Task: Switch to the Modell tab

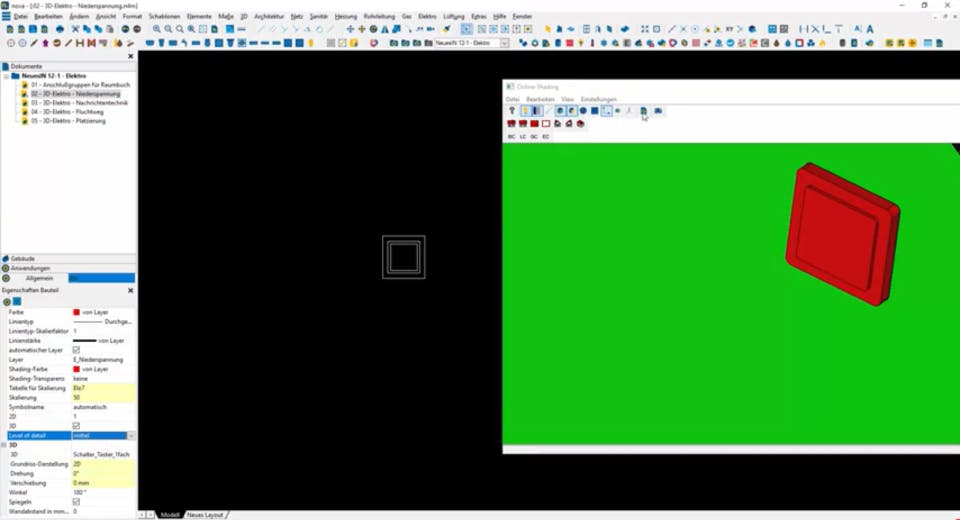Action: 170,515
